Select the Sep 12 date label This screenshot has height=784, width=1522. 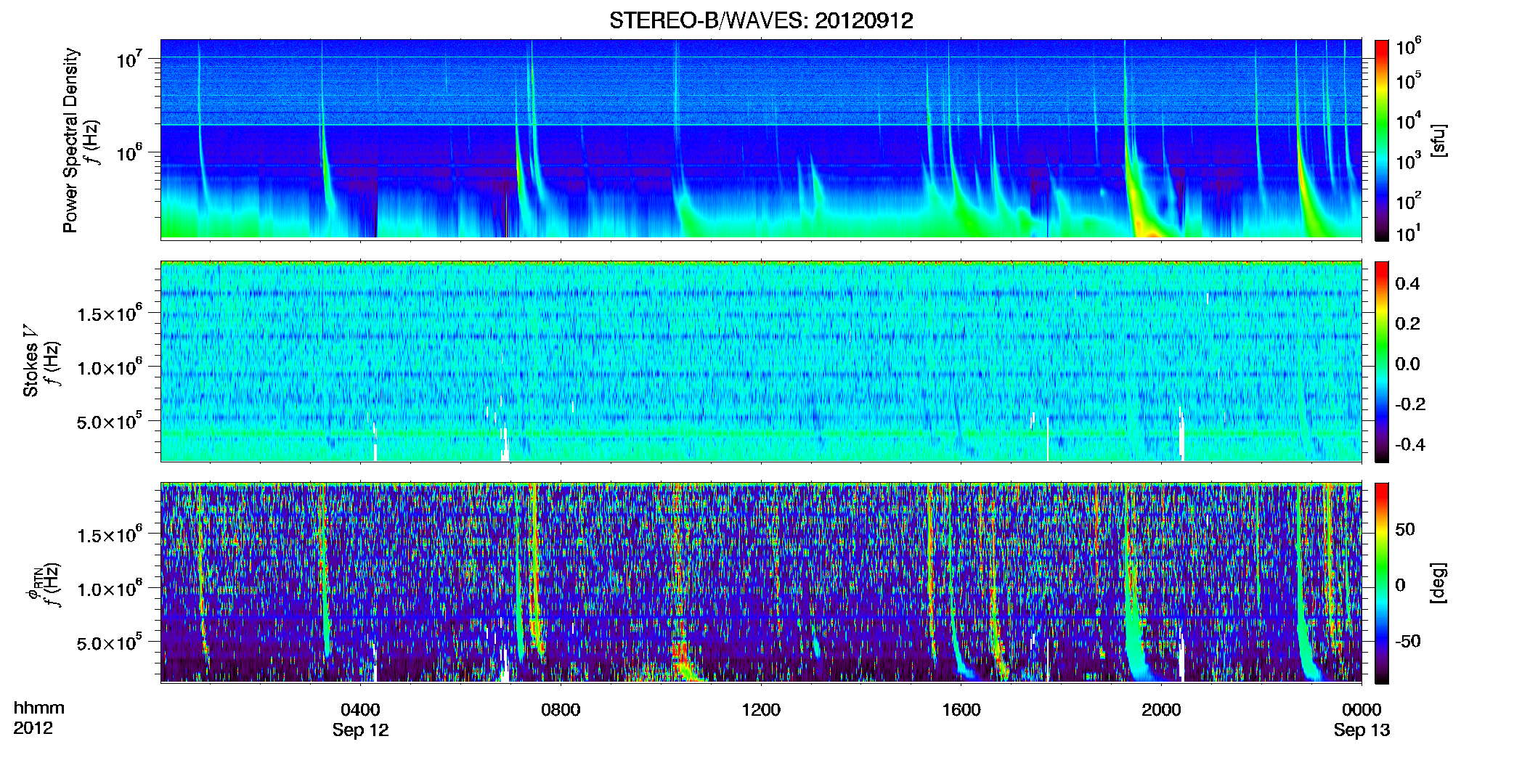(360, 730)
